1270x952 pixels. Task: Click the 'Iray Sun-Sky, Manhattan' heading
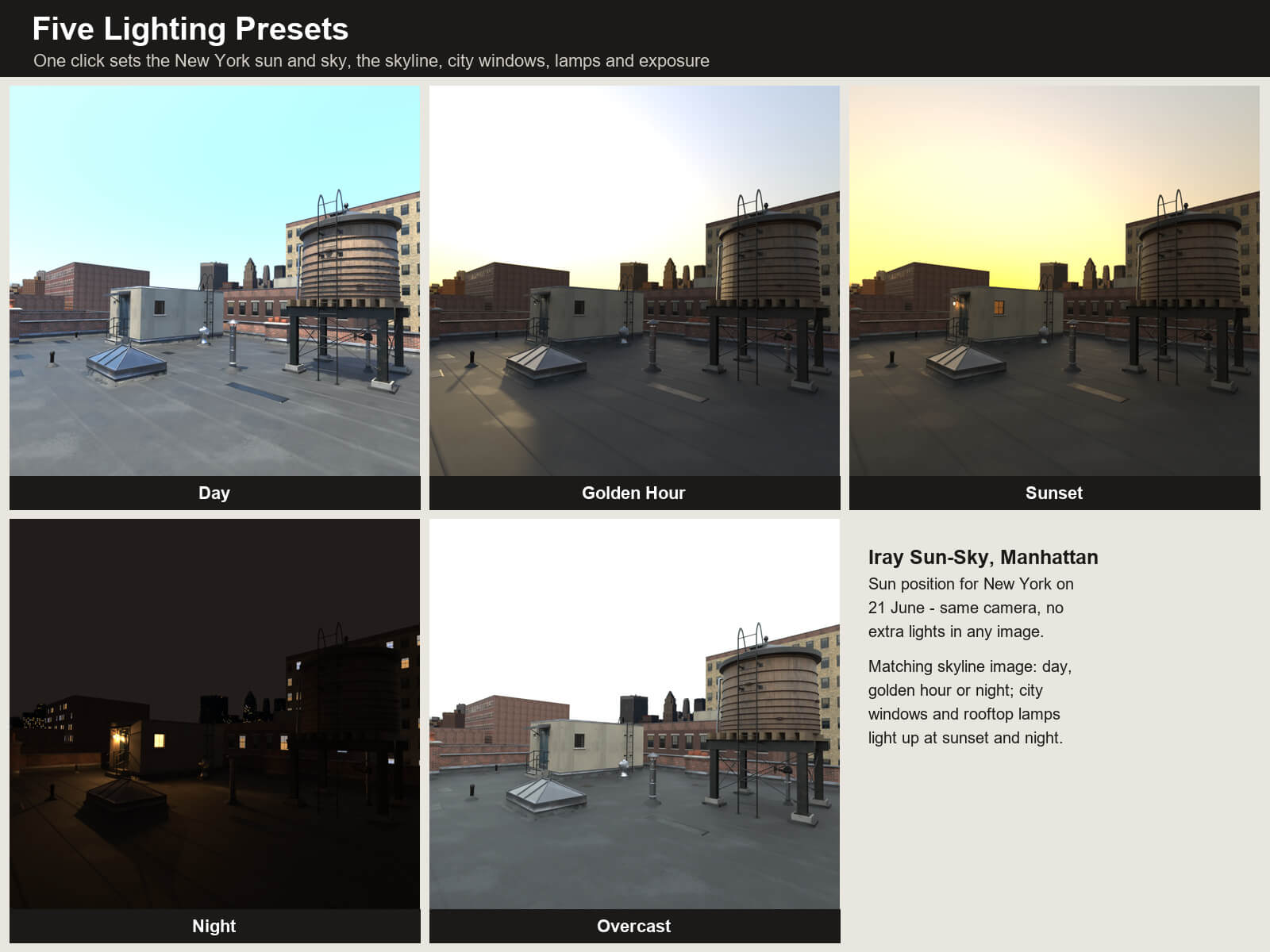(983, 557)
